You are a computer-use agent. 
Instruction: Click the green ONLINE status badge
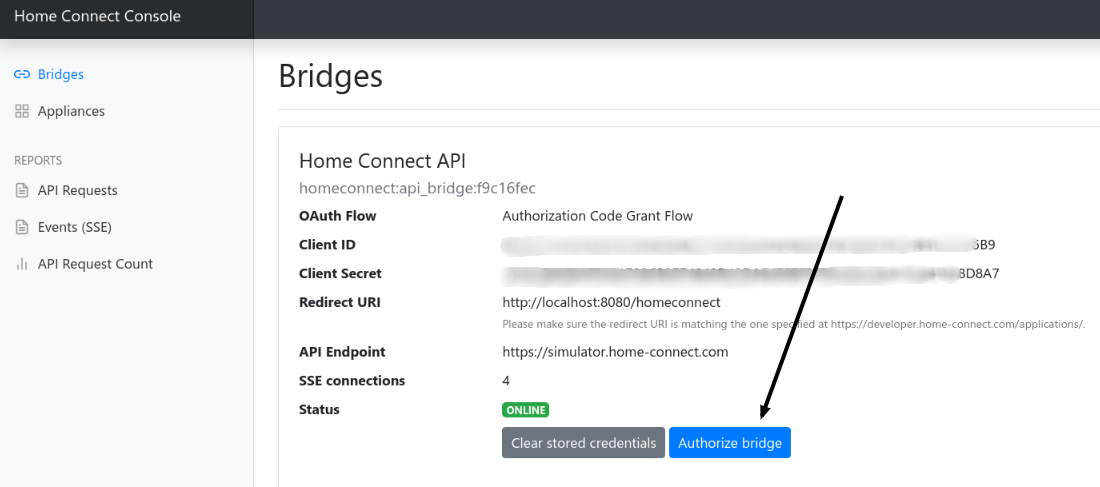point(525,410)
